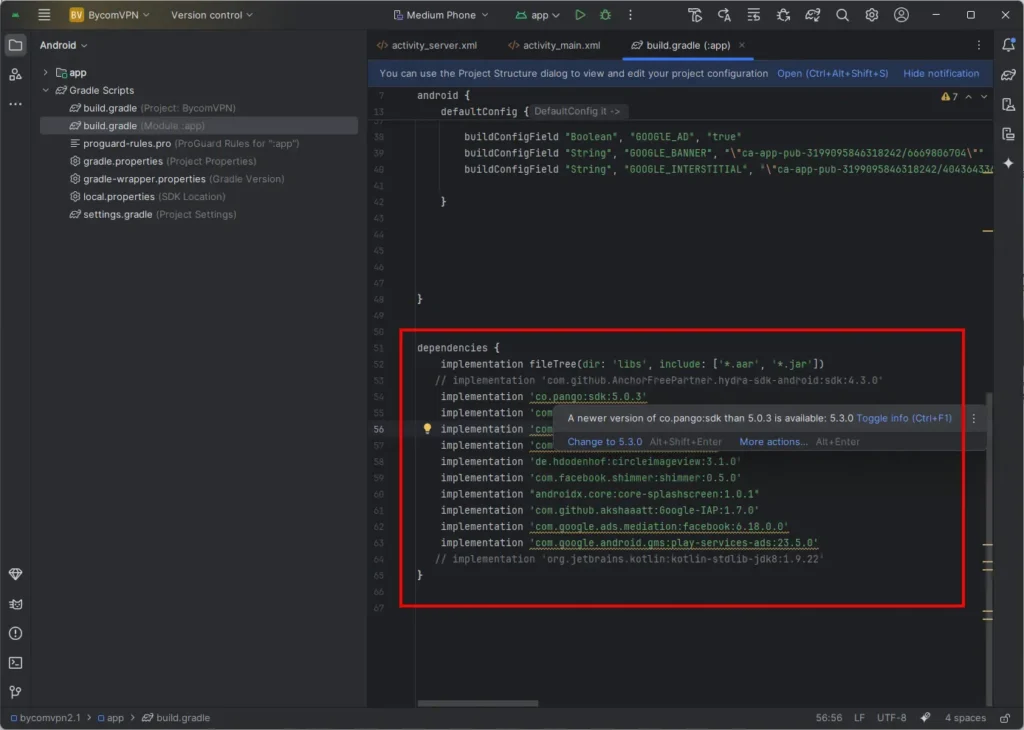1024x730 pixels.
Task: Collapse the Gradle Scripts tree node
Action: 45,90
